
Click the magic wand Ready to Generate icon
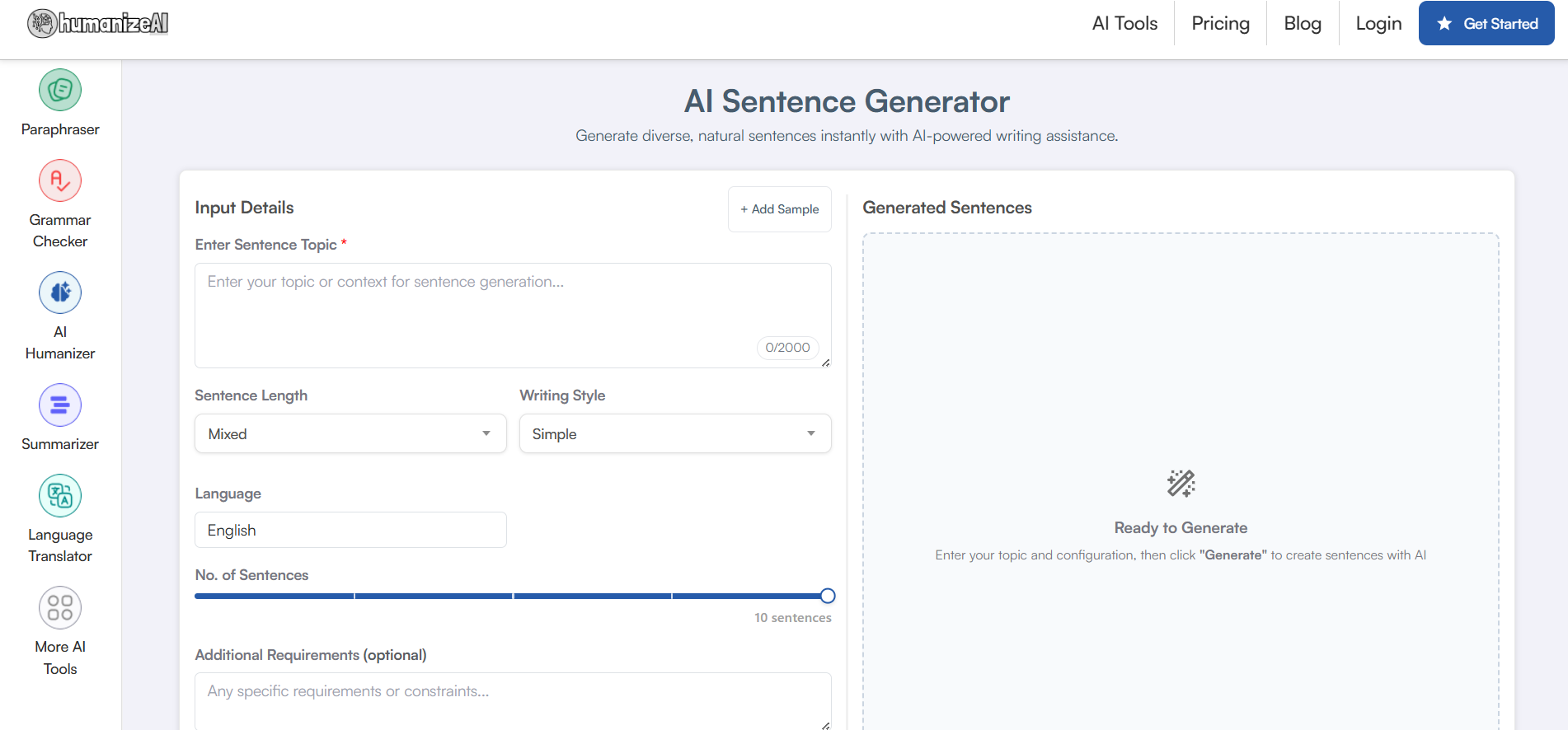click(x=1181, y=483)
